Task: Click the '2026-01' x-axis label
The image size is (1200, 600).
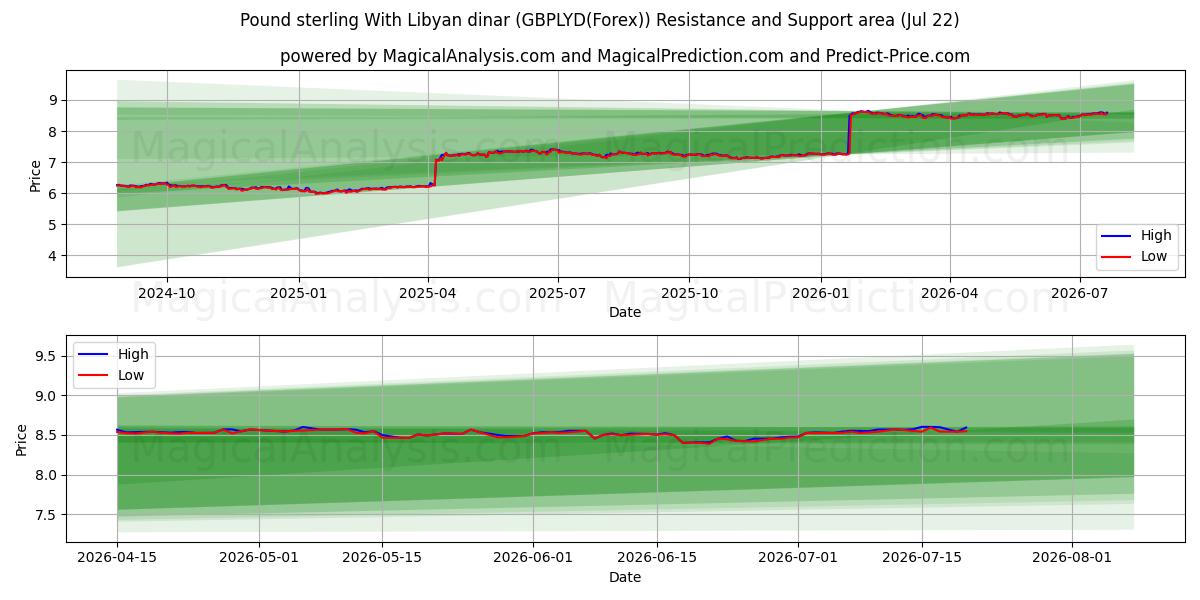Action: pos(820,294)
